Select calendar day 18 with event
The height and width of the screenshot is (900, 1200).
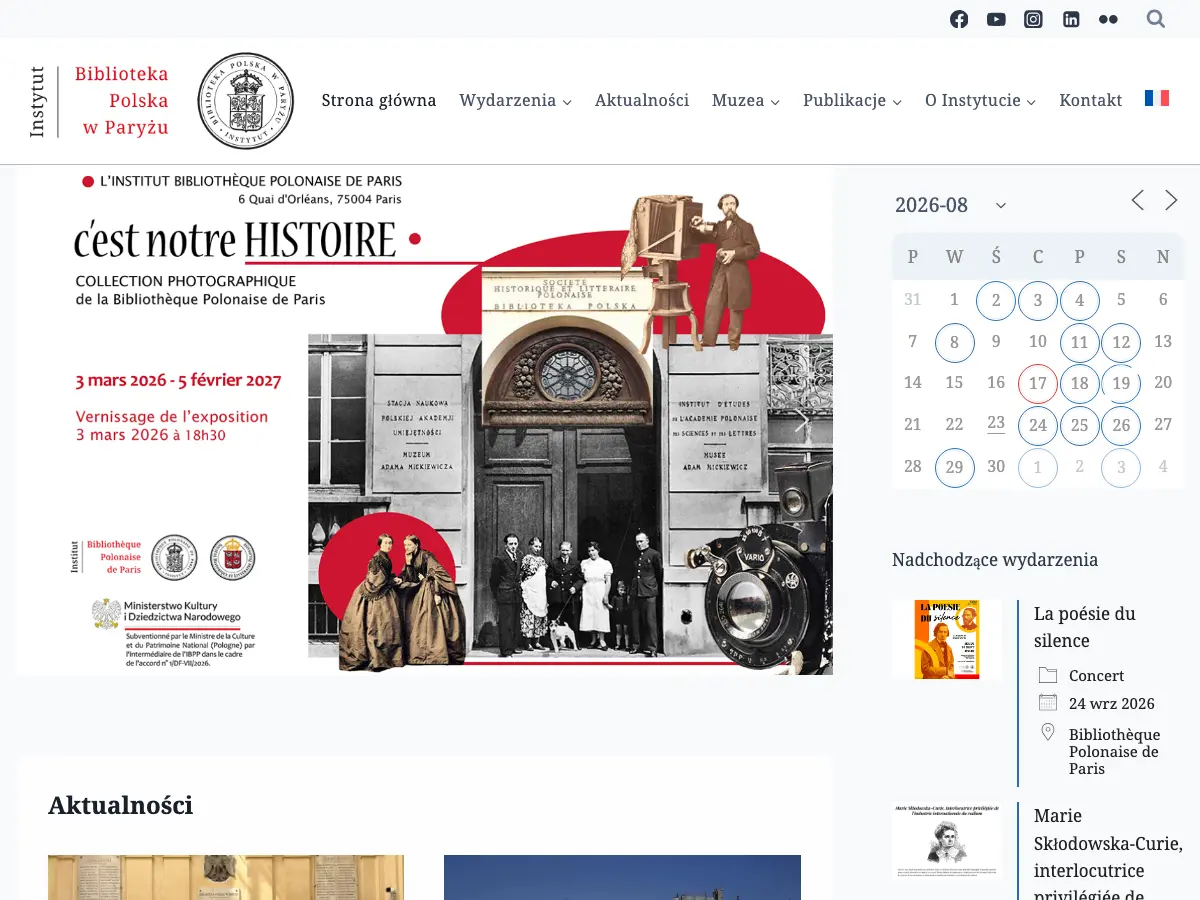(1079, 383)
